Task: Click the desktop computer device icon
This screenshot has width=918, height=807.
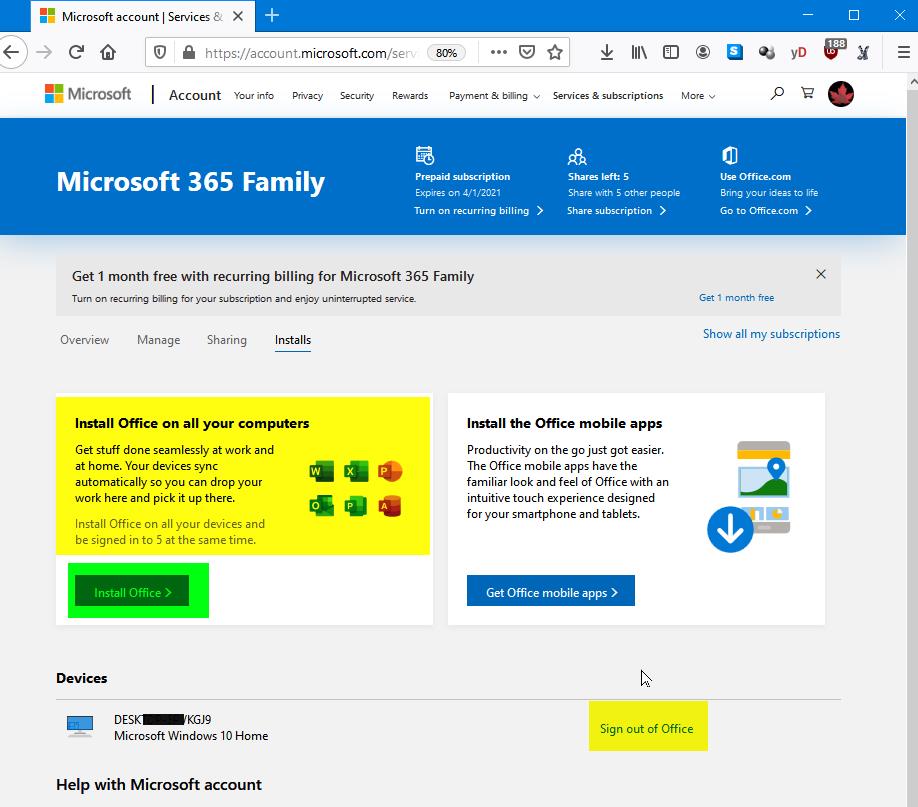Action: [x=80, y=726]
